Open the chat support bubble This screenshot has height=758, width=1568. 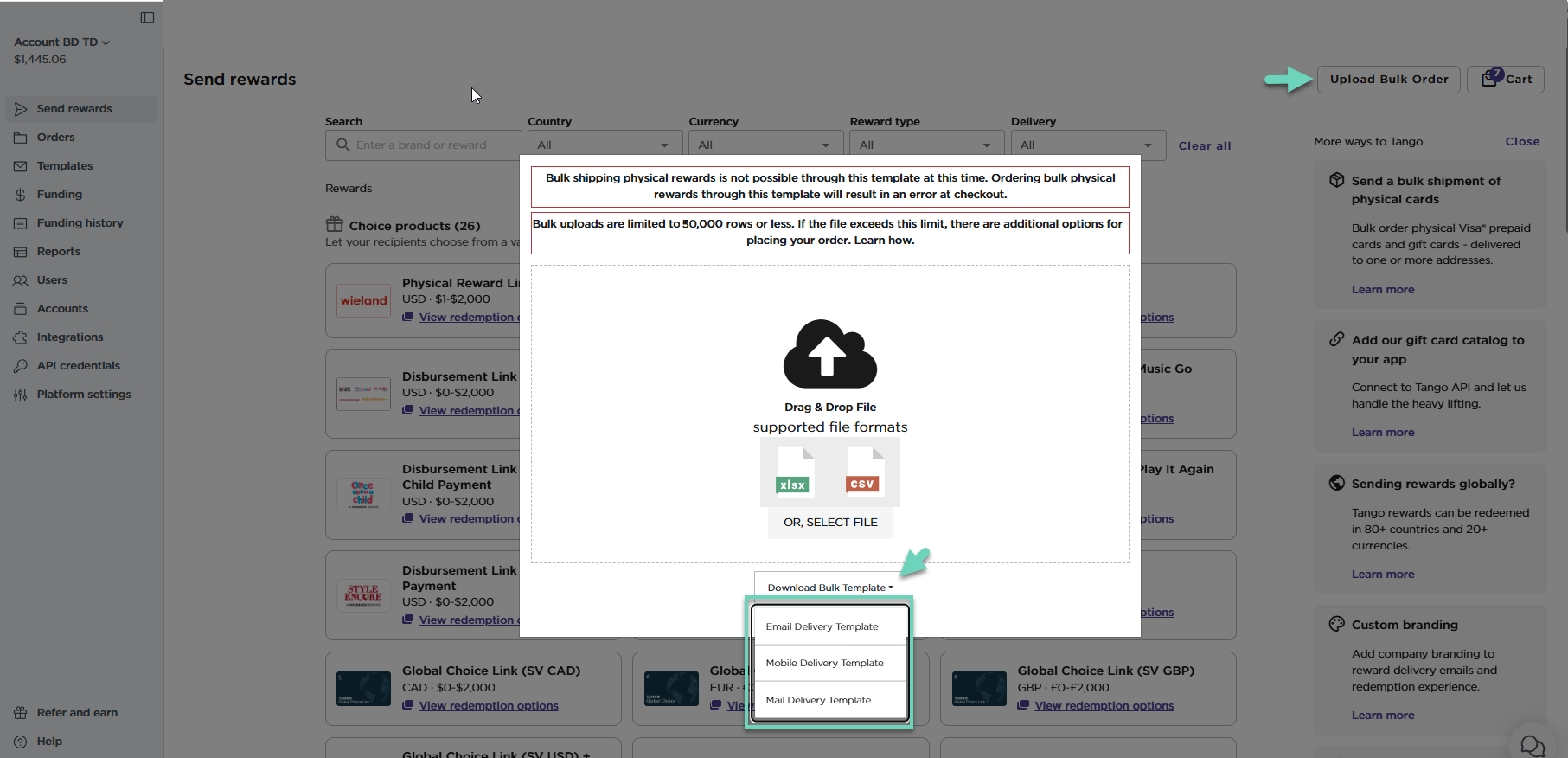click(x=1532, y=745)
